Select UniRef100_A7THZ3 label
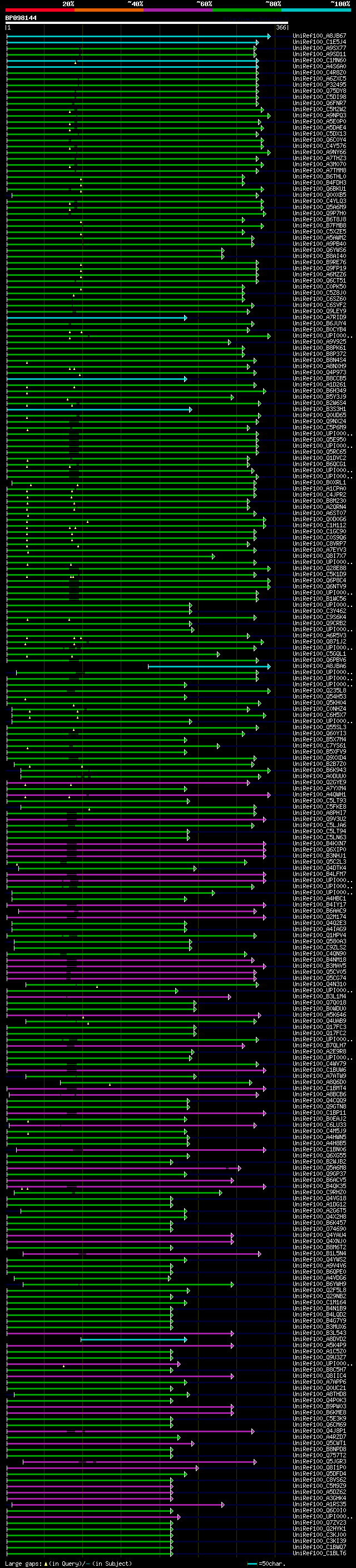356x1568 pixels. tap(319, 159)
